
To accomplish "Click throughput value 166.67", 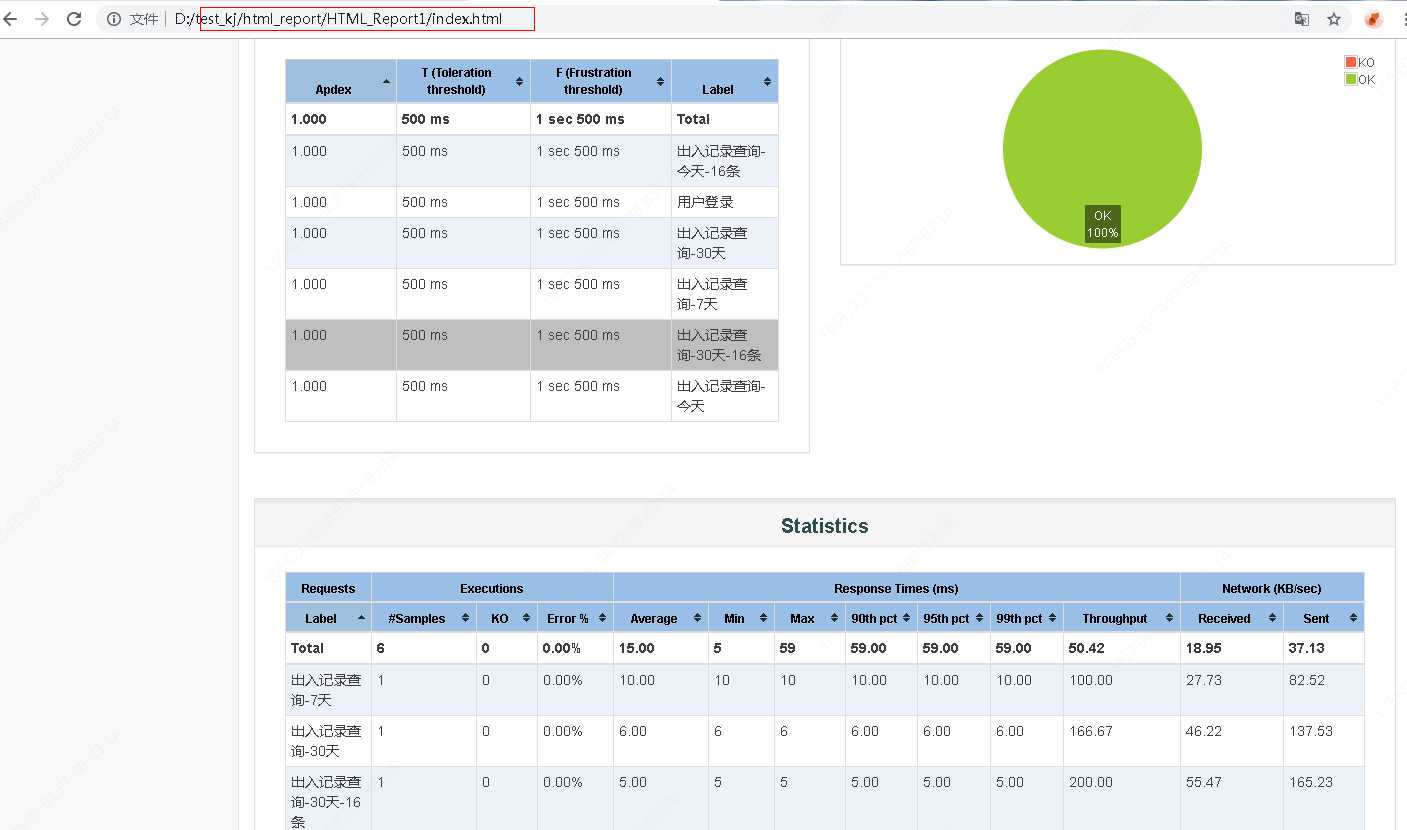I will 1091,731.
